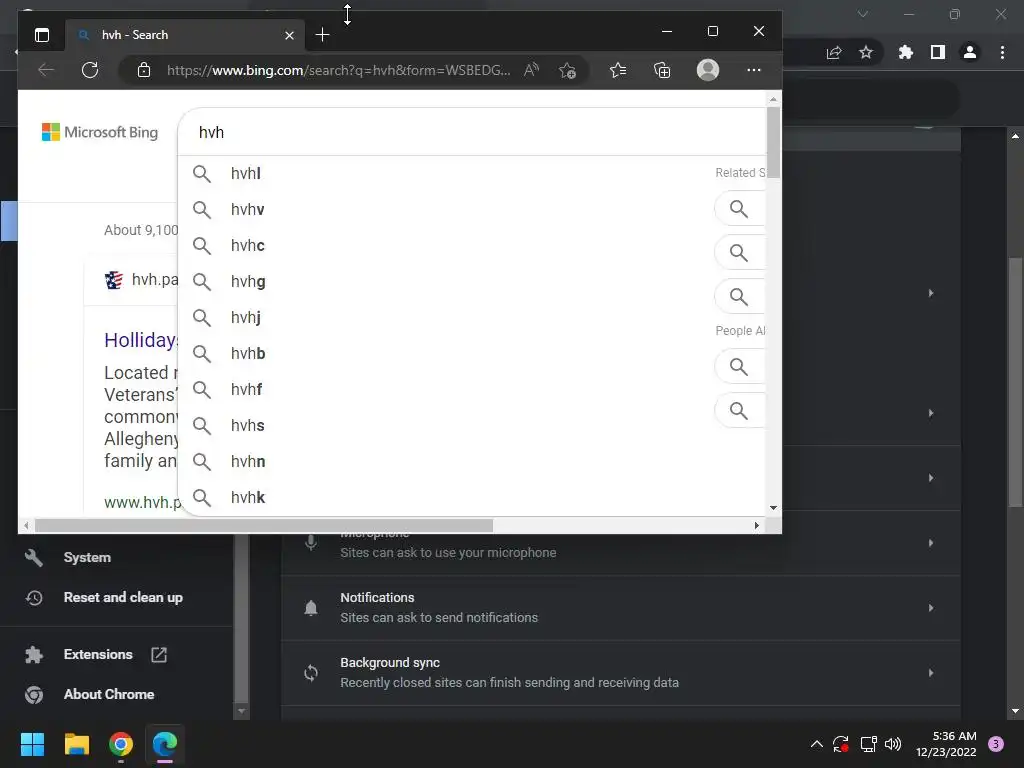Open Windows Start menu
This screenshot has height=768, width=1024.
pyautogui.click(x=32, y=744)
